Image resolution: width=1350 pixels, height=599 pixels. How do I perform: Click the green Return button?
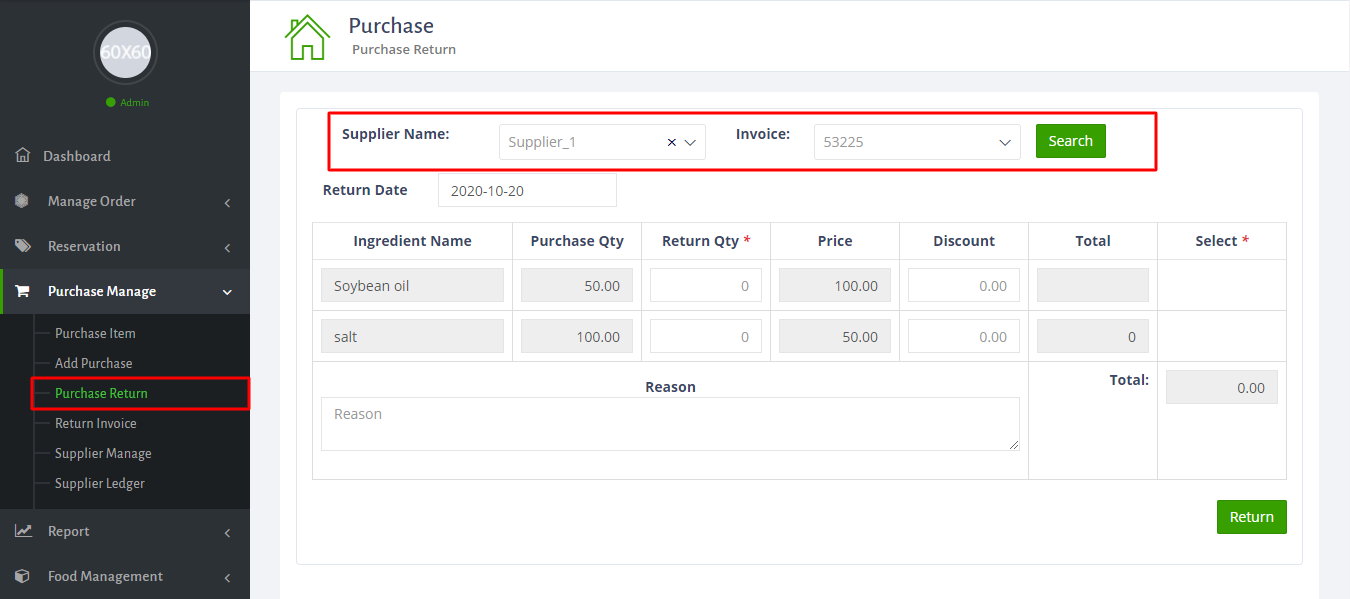point(1251,517)
